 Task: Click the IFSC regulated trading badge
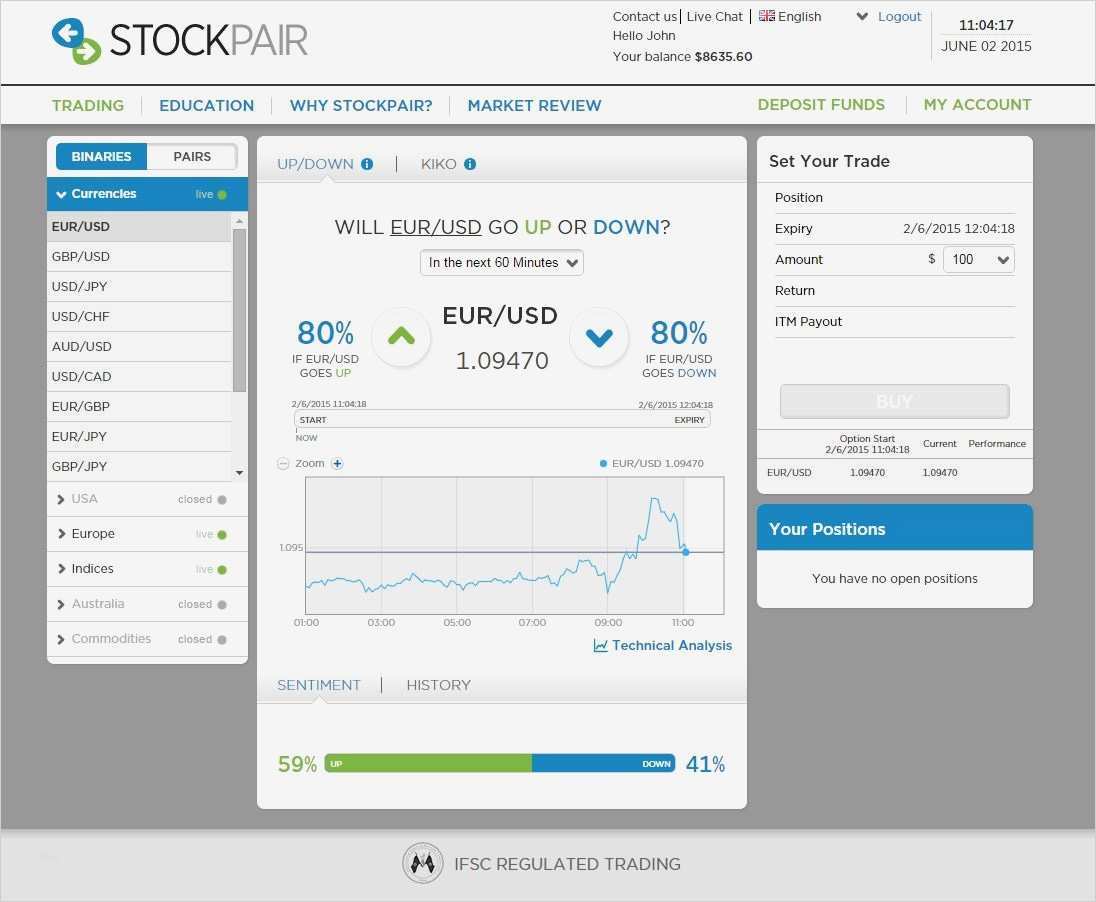(423, 864)
